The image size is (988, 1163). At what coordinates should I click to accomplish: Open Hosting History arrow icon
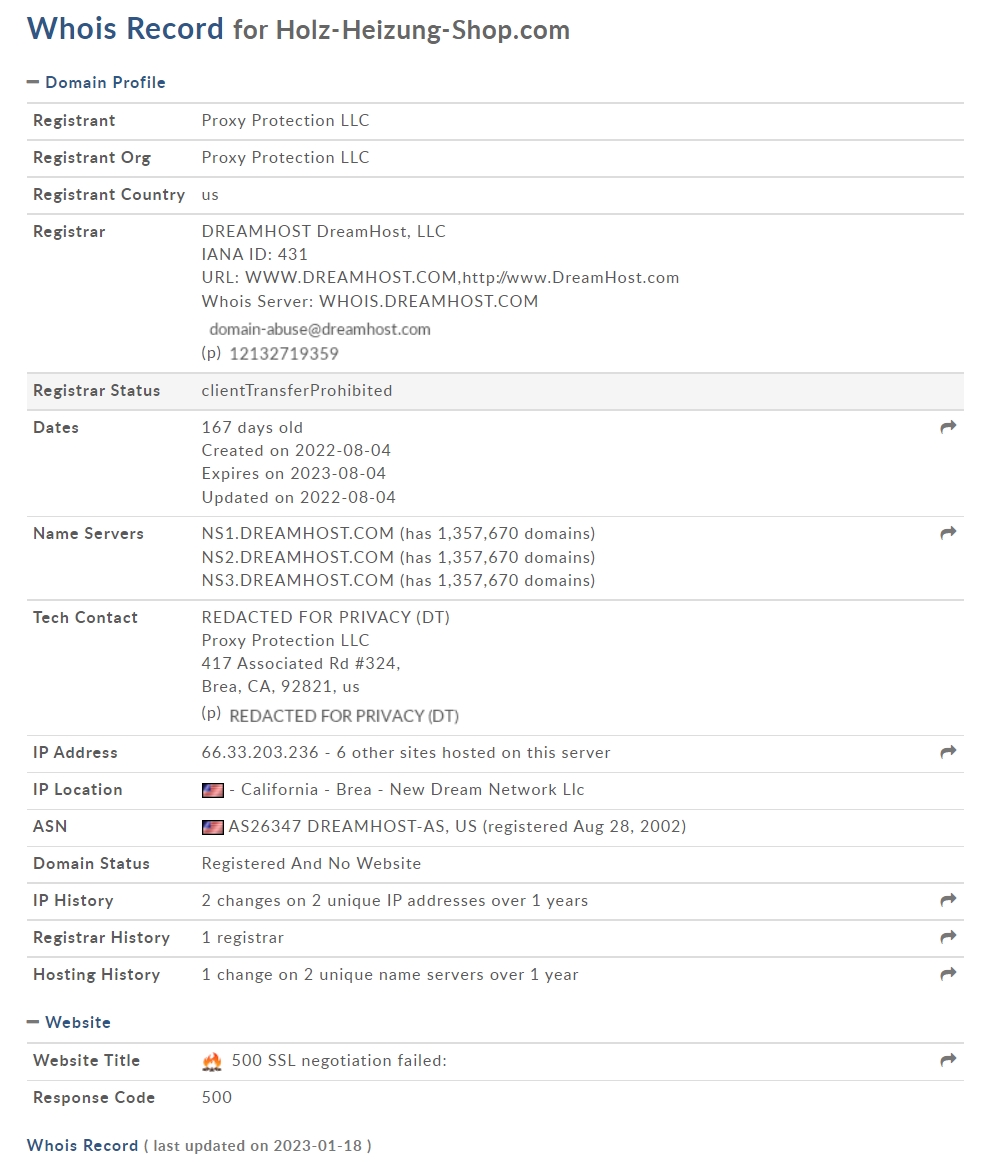tap(948, 974)
